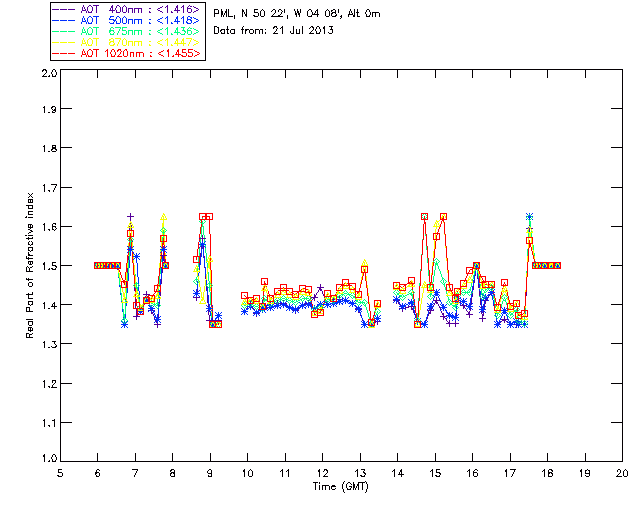This screenshot has height=512, width=640.
Task: Click the x-axis tick label 13
Action: pos(360,473)
